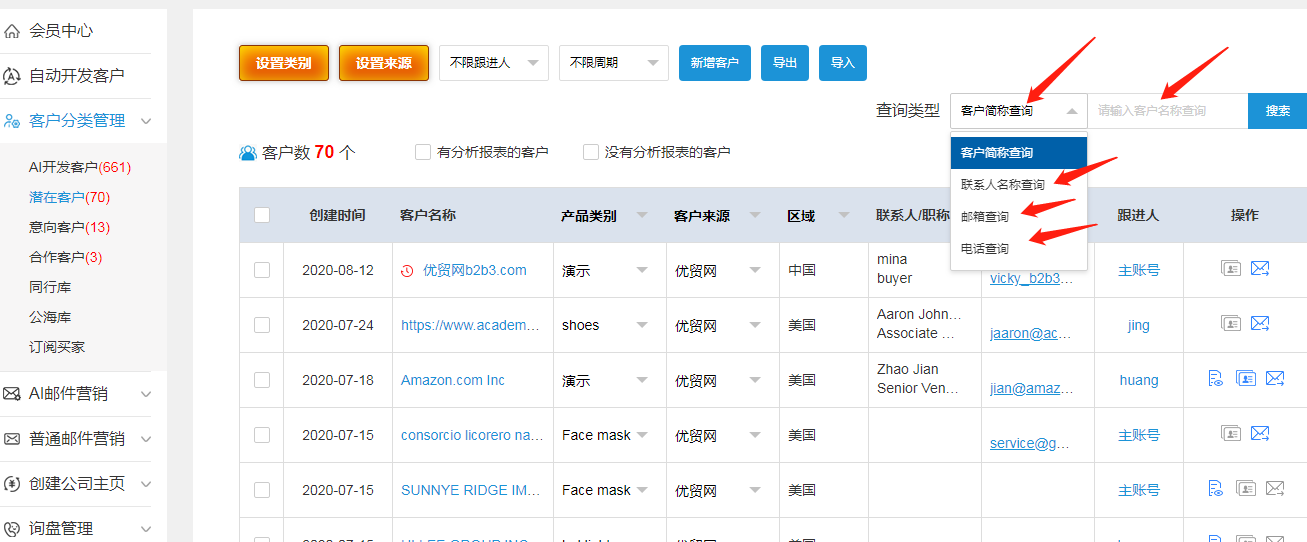Send mail icon for 优贸网b2b3.com row
Image resolution: width=1307 pixels, height=542 pixels.
click(1260, 268)
